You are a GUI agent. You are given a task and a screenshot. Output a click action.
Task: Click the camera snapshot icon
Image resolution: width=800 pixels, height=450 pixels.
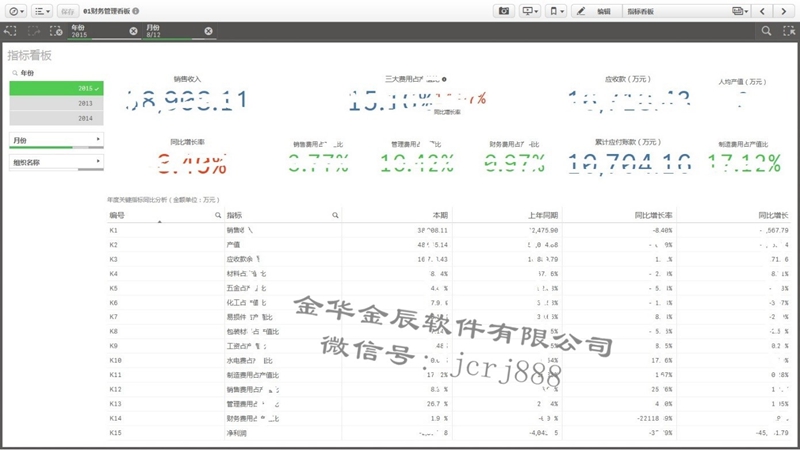click(505, 10)
